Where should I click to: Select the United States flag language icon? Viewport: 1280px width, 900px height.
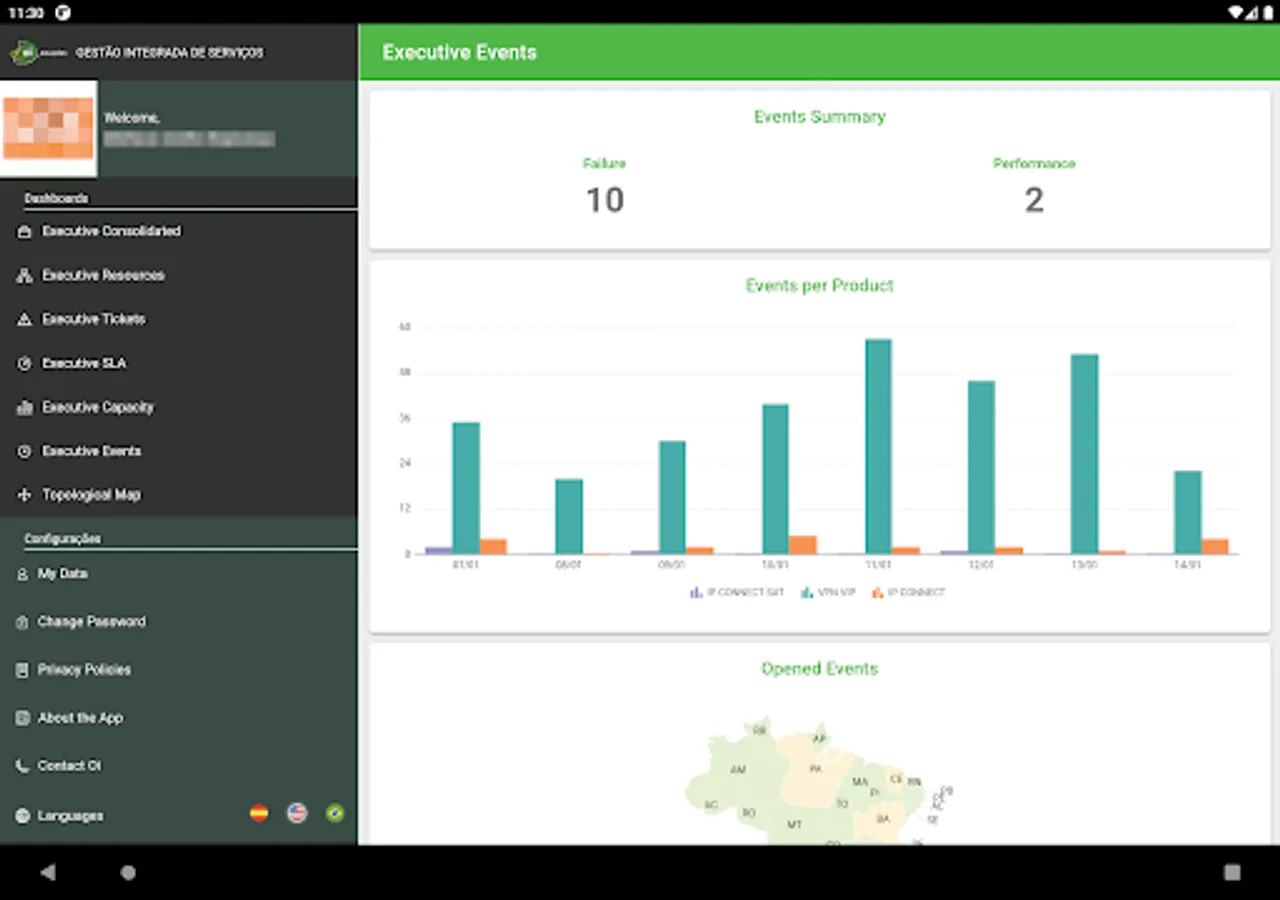(297, 813)
